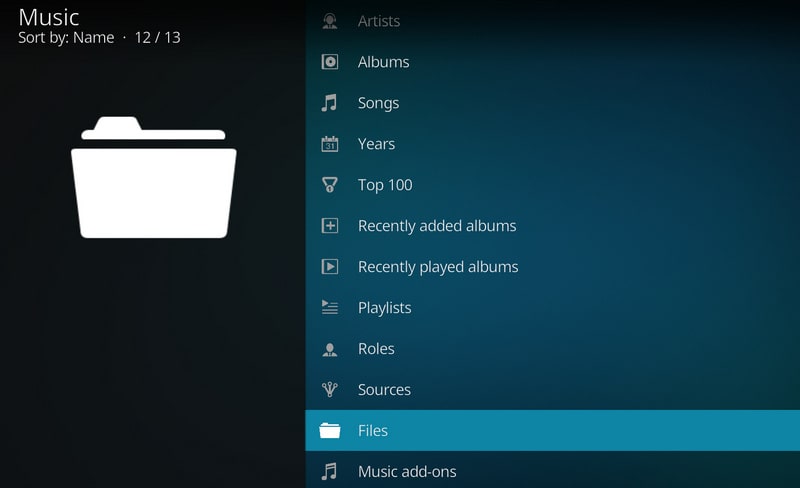800x488 pixels.
Task: Click the Top 100 medal icon
Action: (x=330, y=185)
